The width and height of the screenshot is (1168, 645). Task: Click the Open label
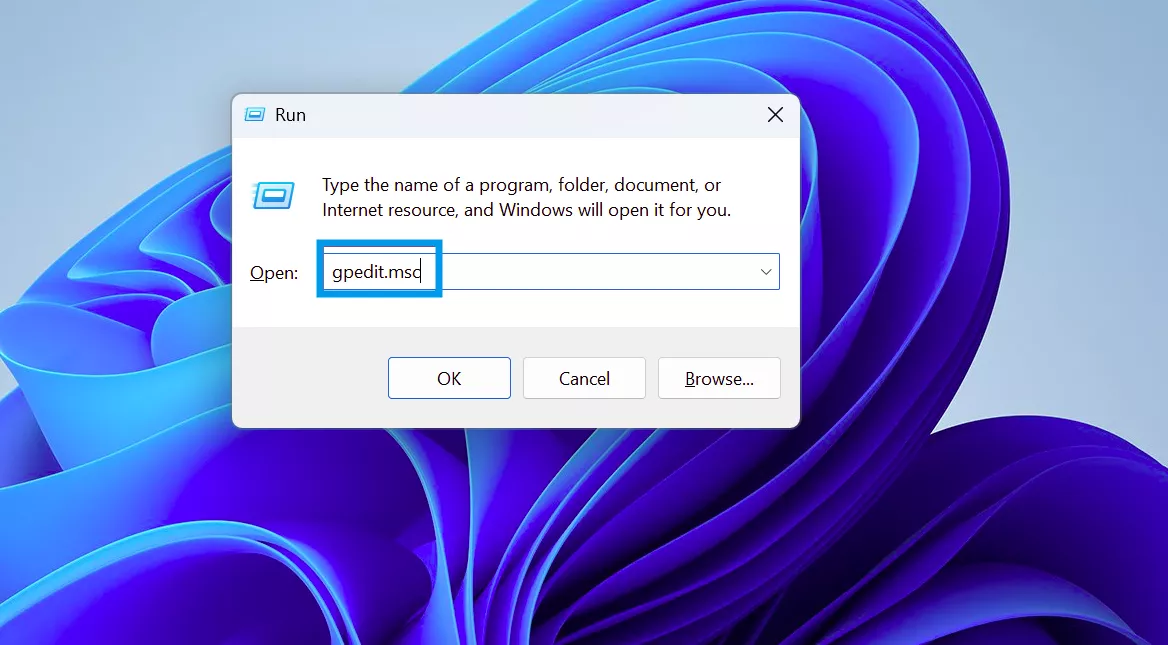tap(273, 271)
